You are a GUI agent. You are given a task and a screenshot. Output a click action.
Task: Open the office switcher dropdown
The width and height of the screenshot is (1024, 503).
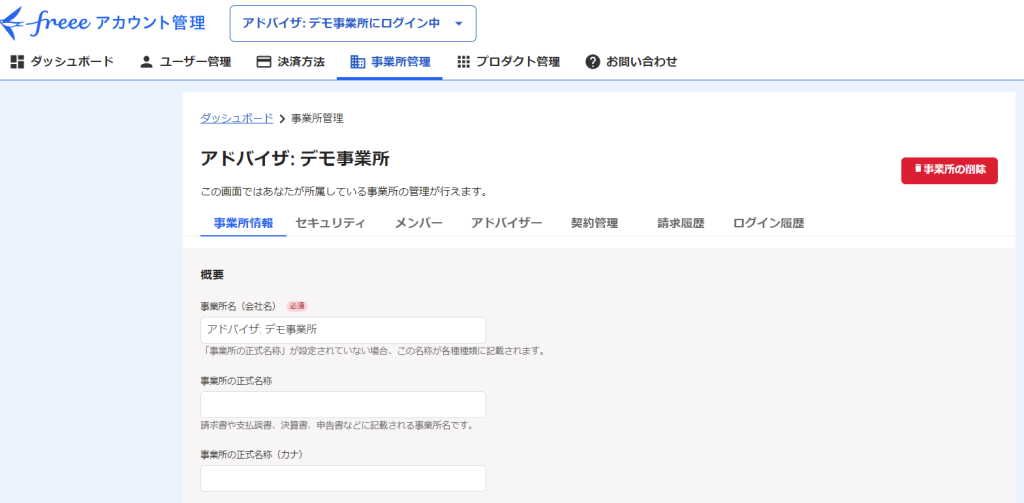(353, 23)
